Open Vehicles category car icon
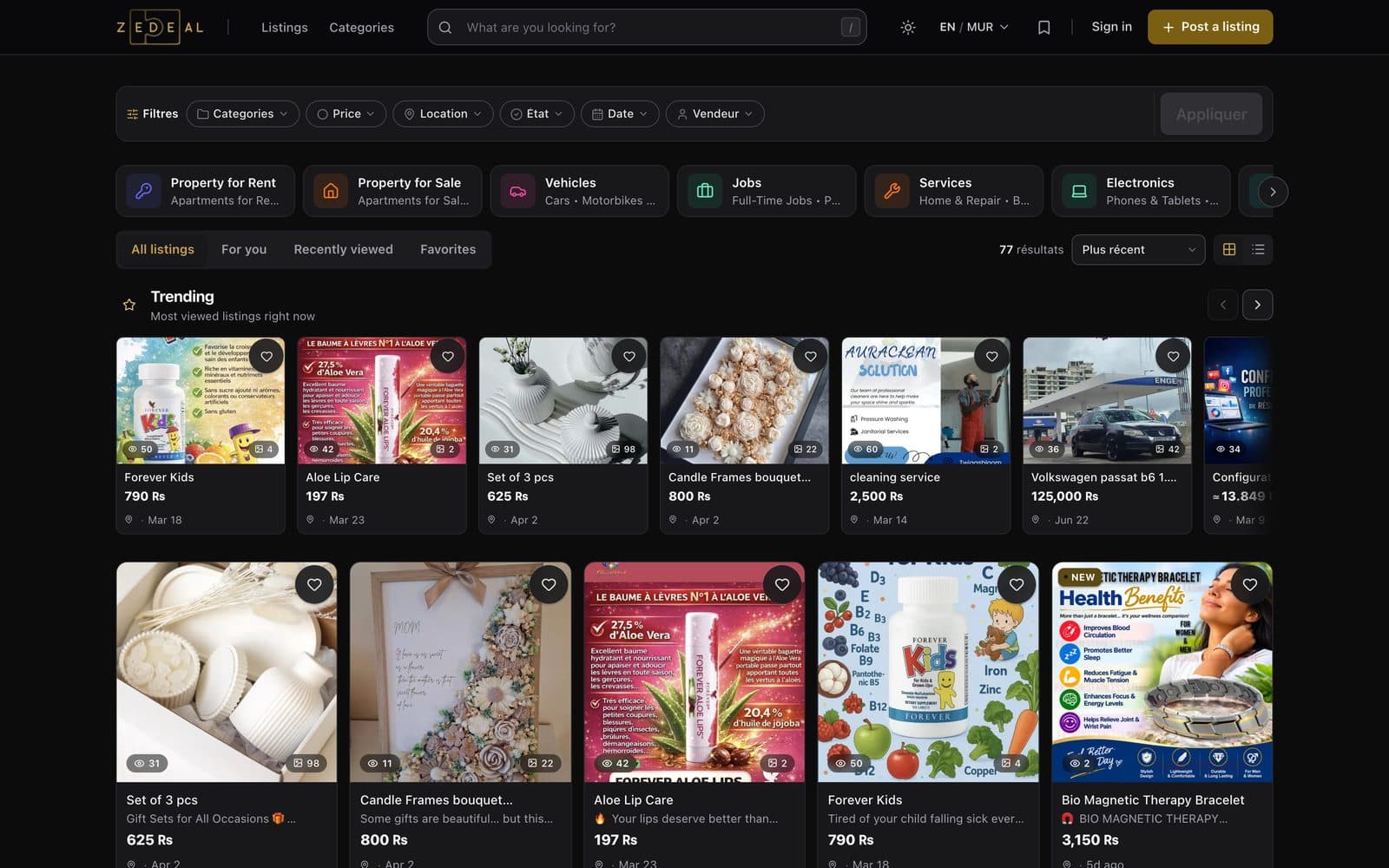Image resolution: width=1389 pixels, height=868 pixels. coord(518,191)
